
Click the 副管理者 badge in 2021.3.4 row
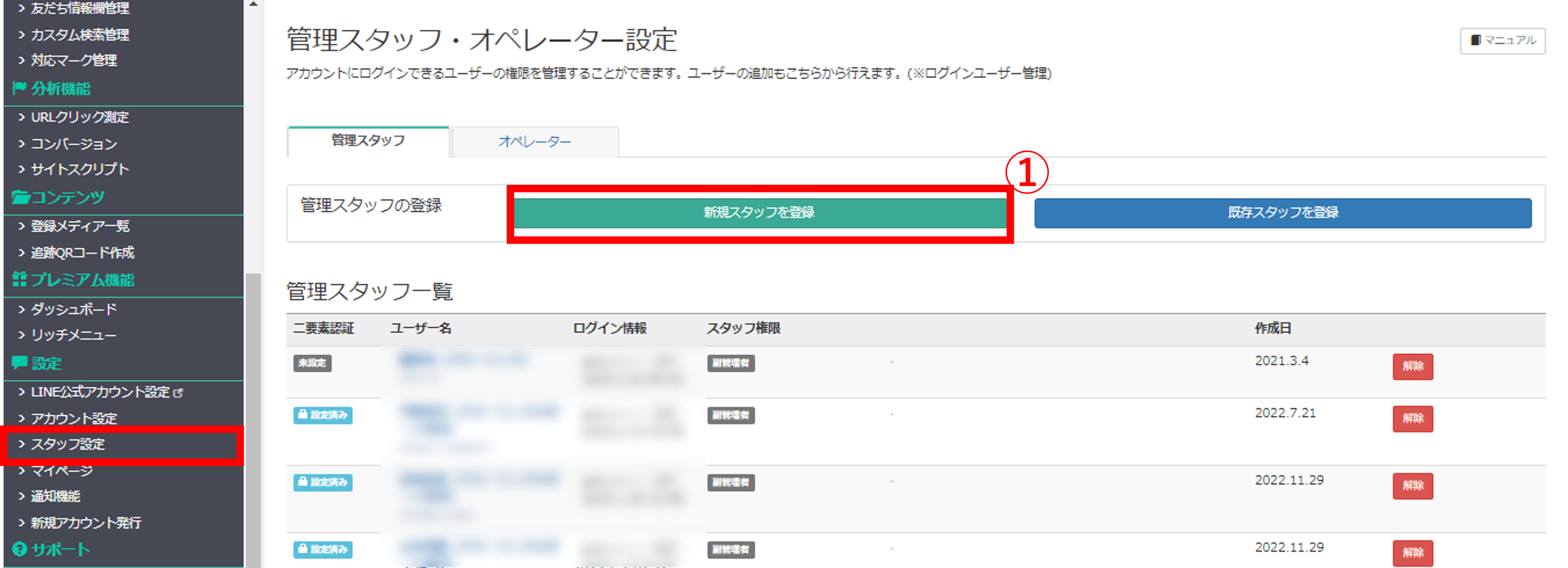[x=730, y=364]
